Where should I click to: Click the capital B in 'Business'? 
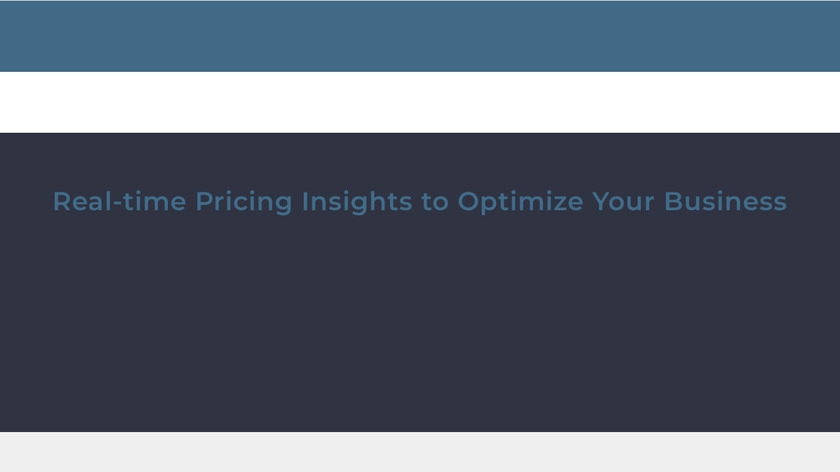(x=673, y=201)
